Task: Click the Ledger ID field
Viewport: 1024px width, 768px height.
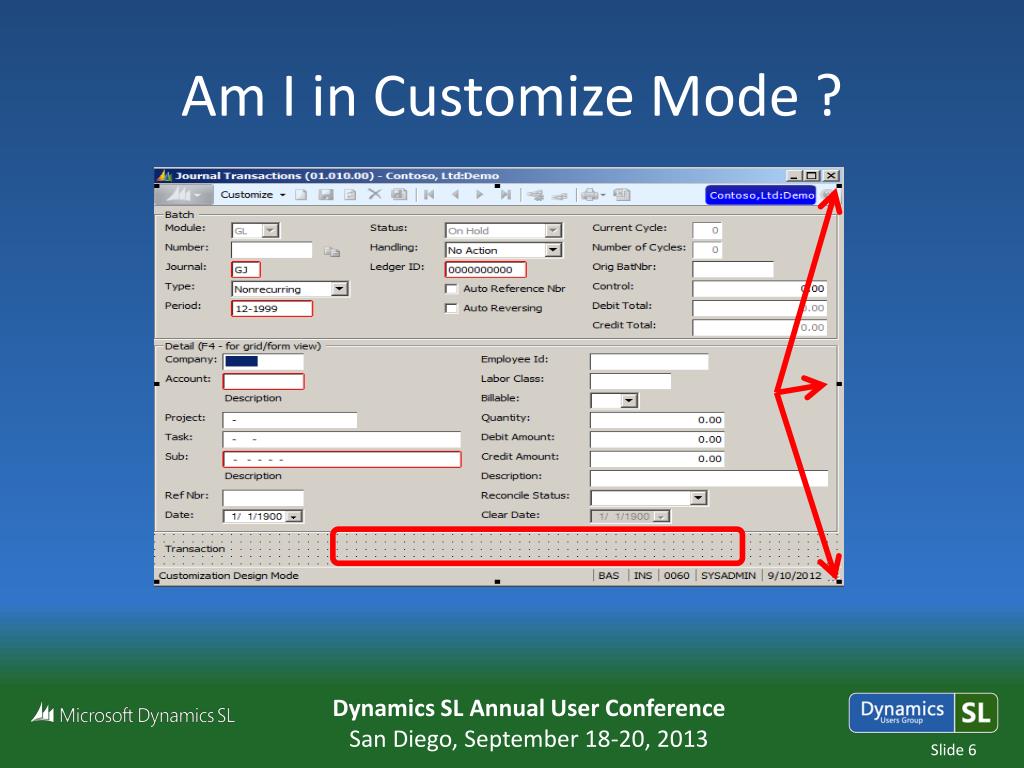Action: click(x=485, y=270)
